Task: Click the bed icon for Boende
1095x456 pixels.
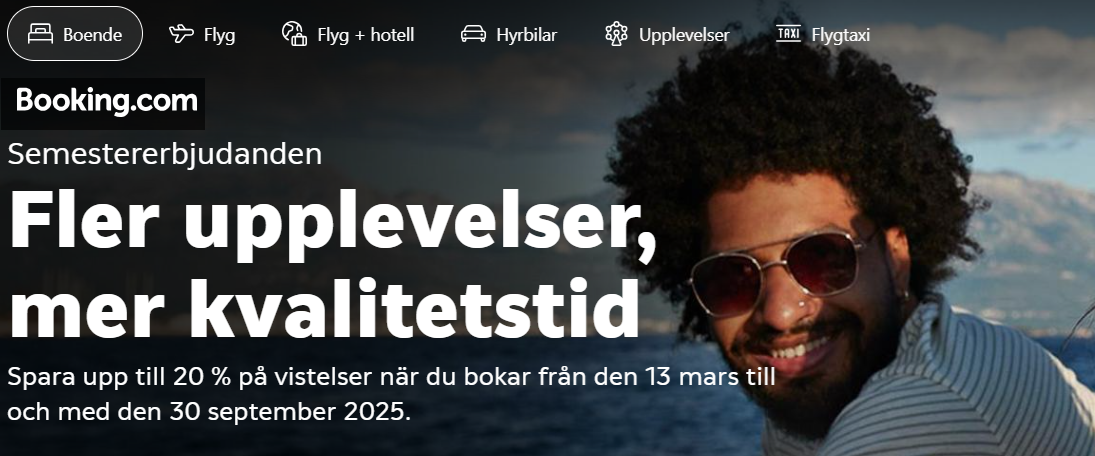Action: [x=40, y=34]
